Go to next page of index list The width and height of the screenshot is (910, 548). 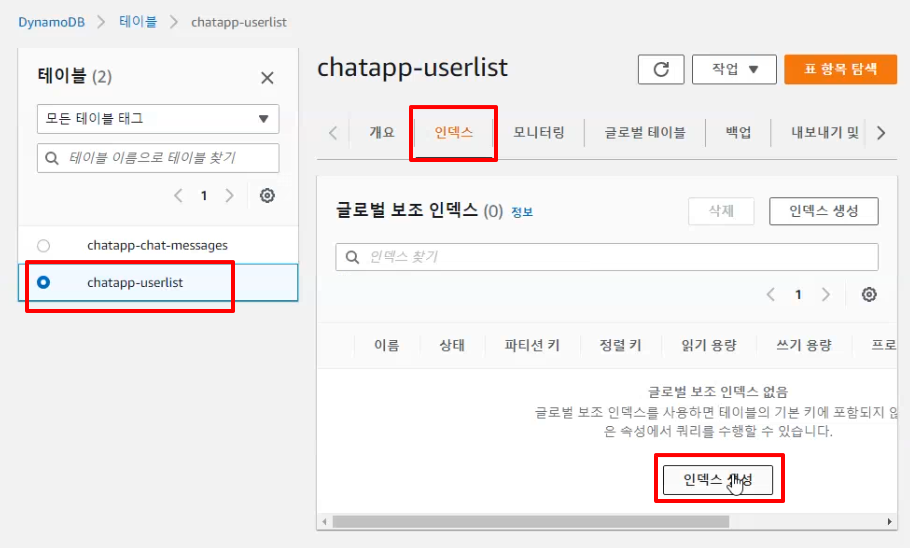825,294
